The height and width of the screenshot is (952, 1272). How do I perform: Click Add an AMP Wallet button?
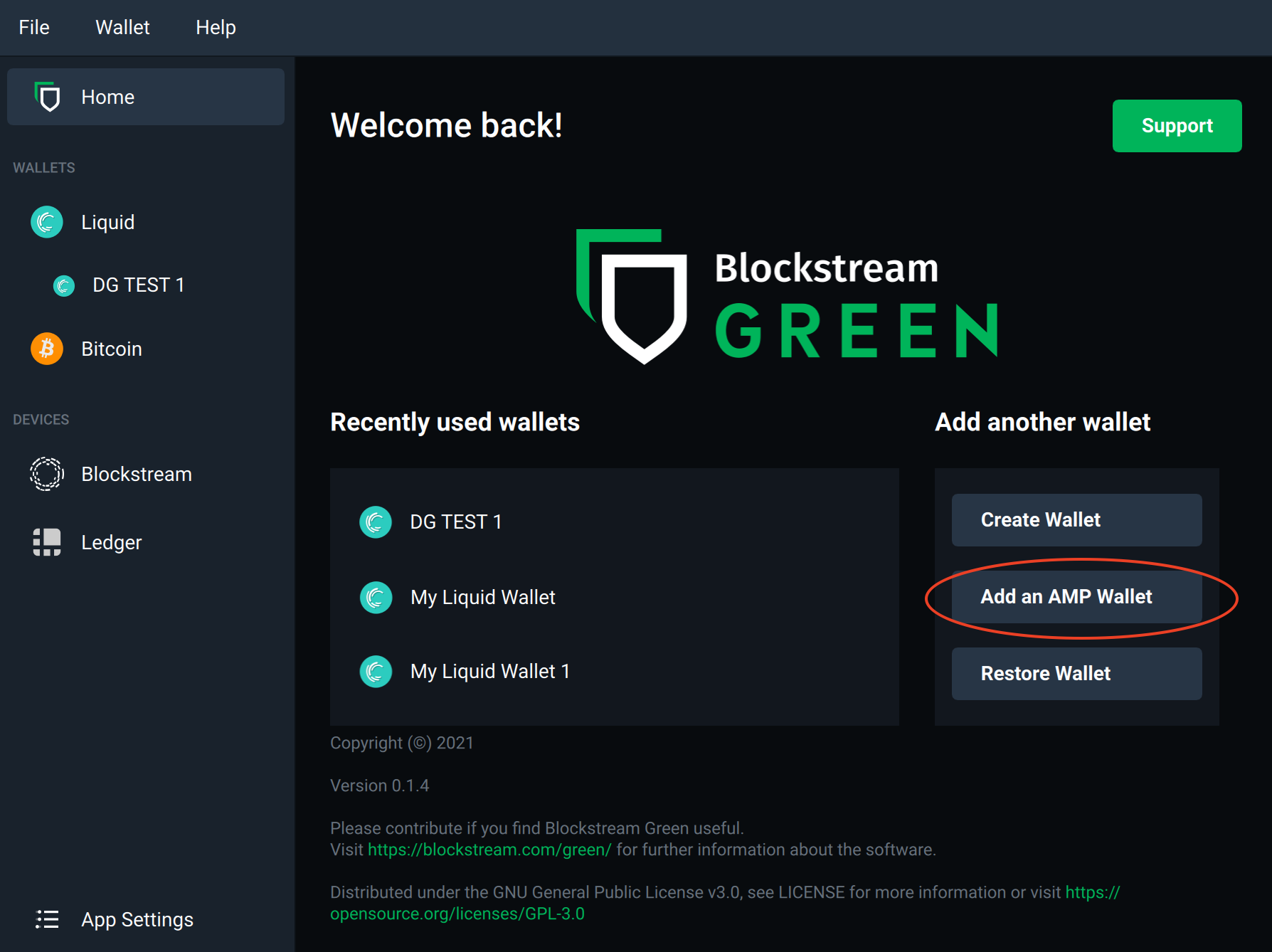(x=1076, y=597)
